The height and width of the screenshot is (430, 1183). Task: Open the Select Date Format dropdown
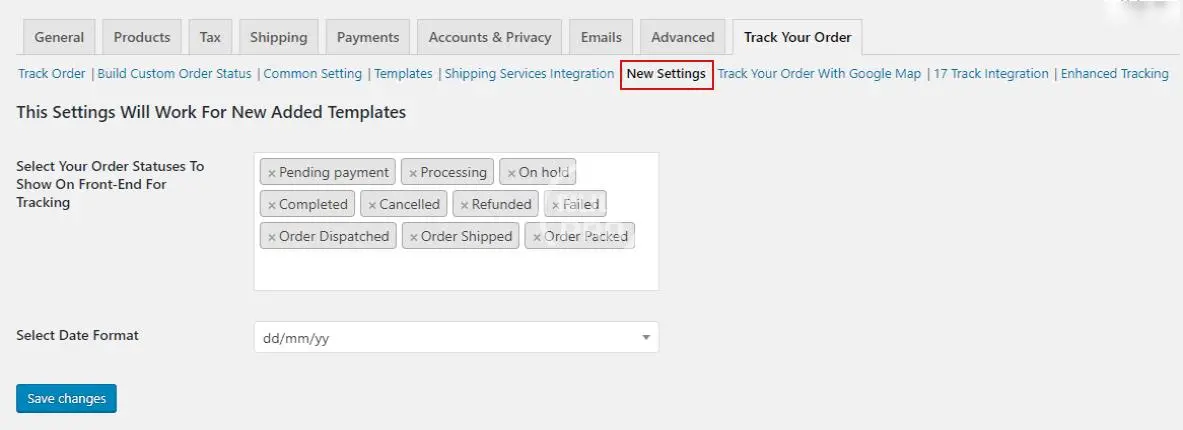point(456,338)
